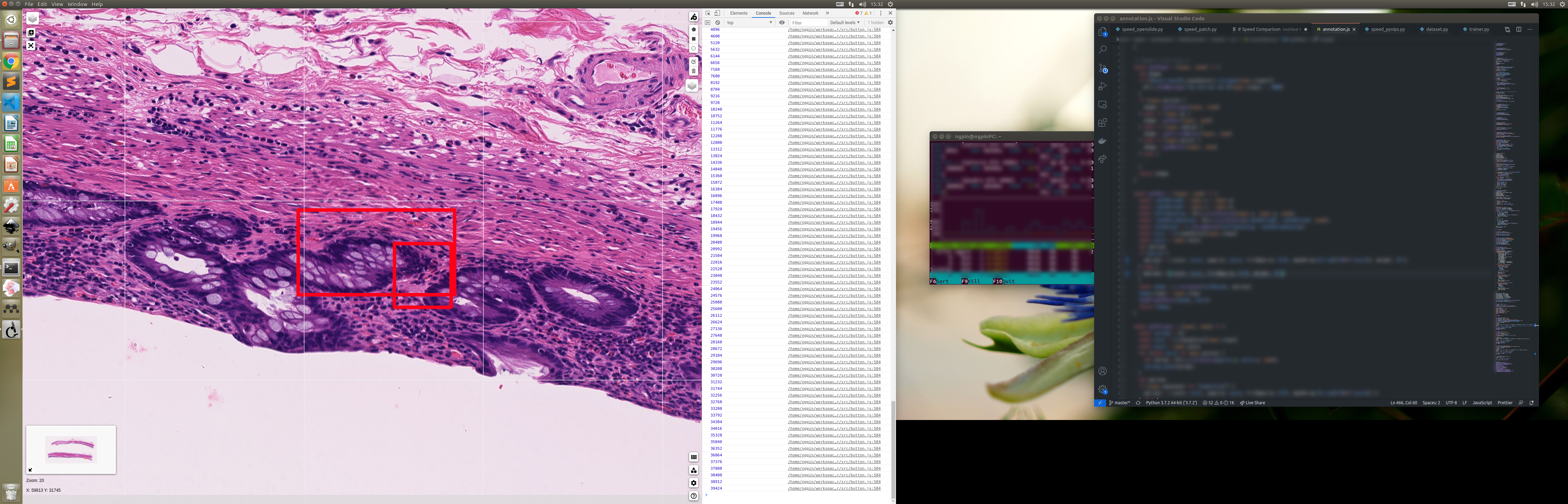Click the edit annotations icon

(693, 62)
